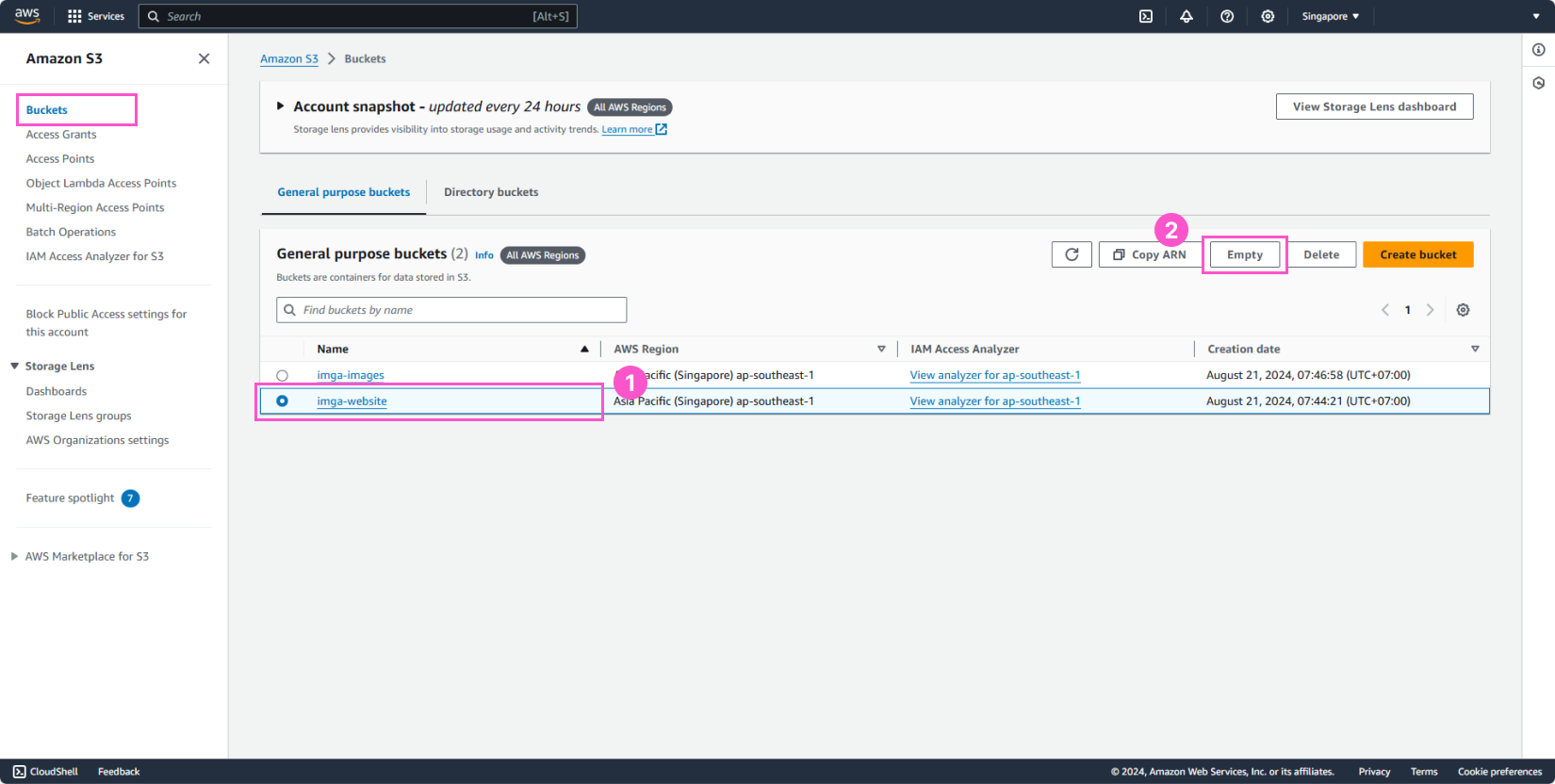Open IAM Access Analyzer for S3

point(94,256)
